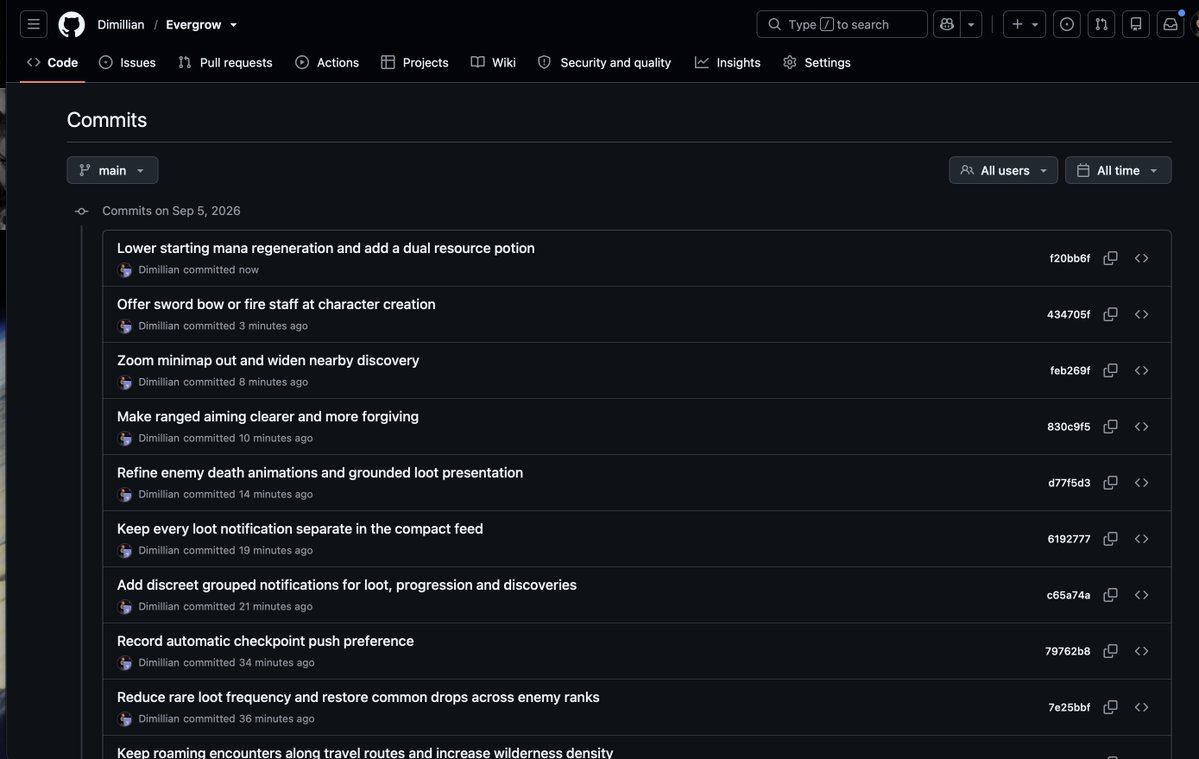Image resolution: width=1199 pixels, height=759 pixels.
Task: Open the issues icon in header
Action: coord(1067,24)
